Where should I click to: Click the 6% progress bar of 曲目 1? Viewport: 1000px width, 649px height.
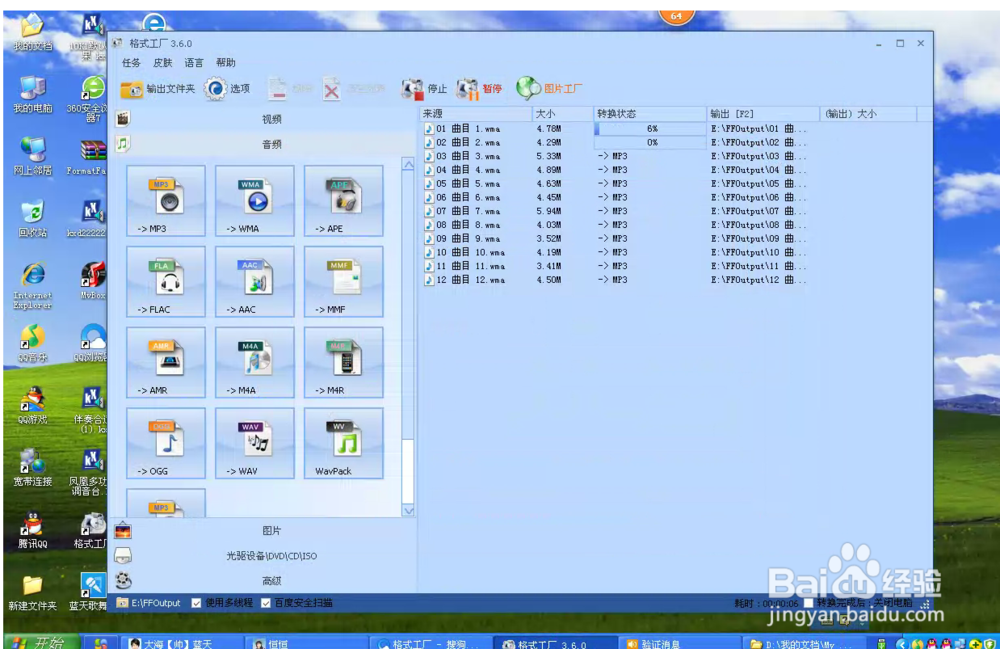650,129
